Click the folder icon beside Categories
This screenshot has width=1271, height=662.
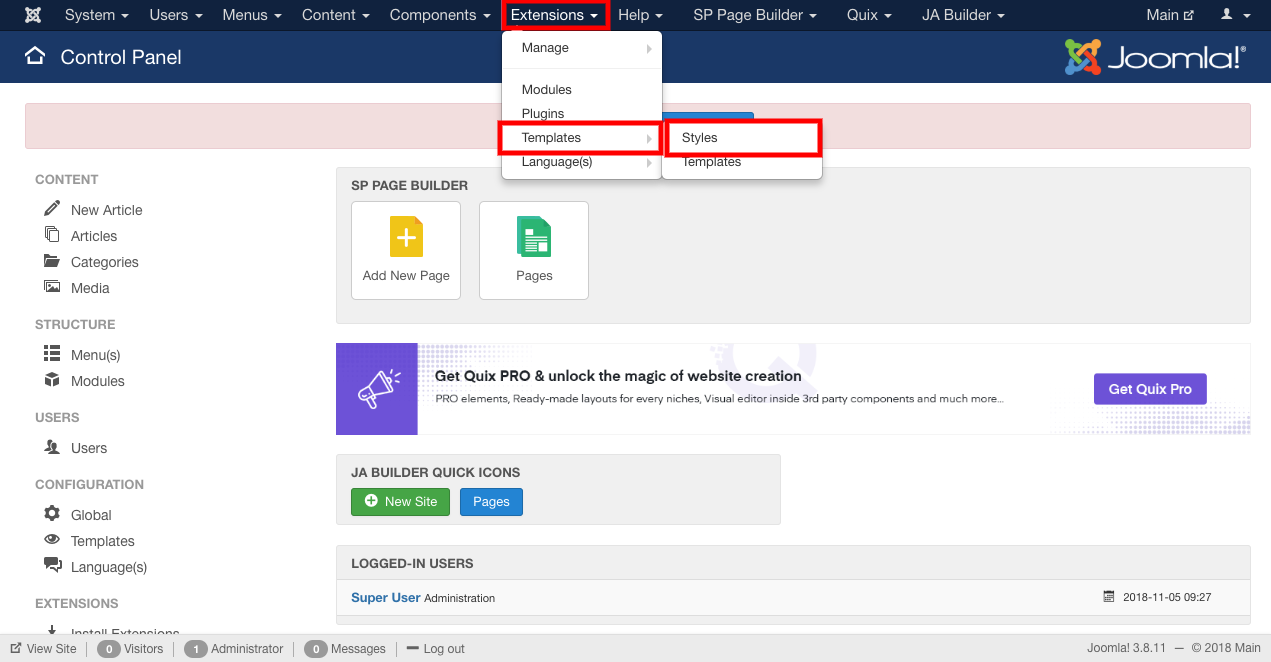click(x=52, y=261)
